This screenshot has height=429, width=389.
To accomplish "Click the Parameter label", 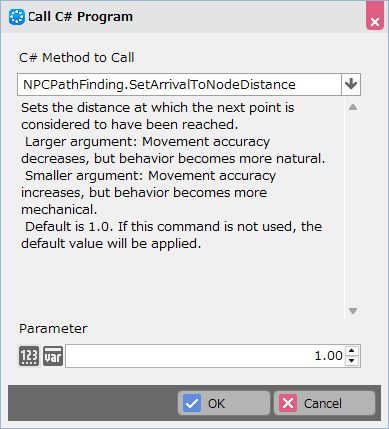I will (x=53, y=329).
